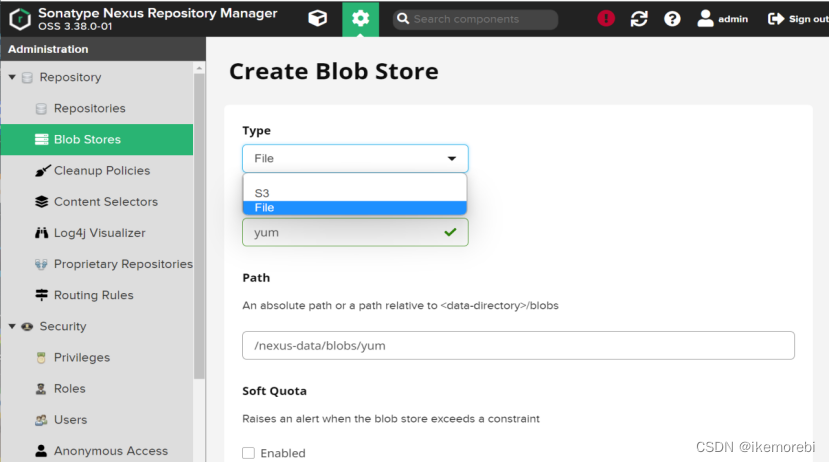The width and height of the screenshot is (830, 462).
Task: Open the Browse cube icon
Action: 318,19
